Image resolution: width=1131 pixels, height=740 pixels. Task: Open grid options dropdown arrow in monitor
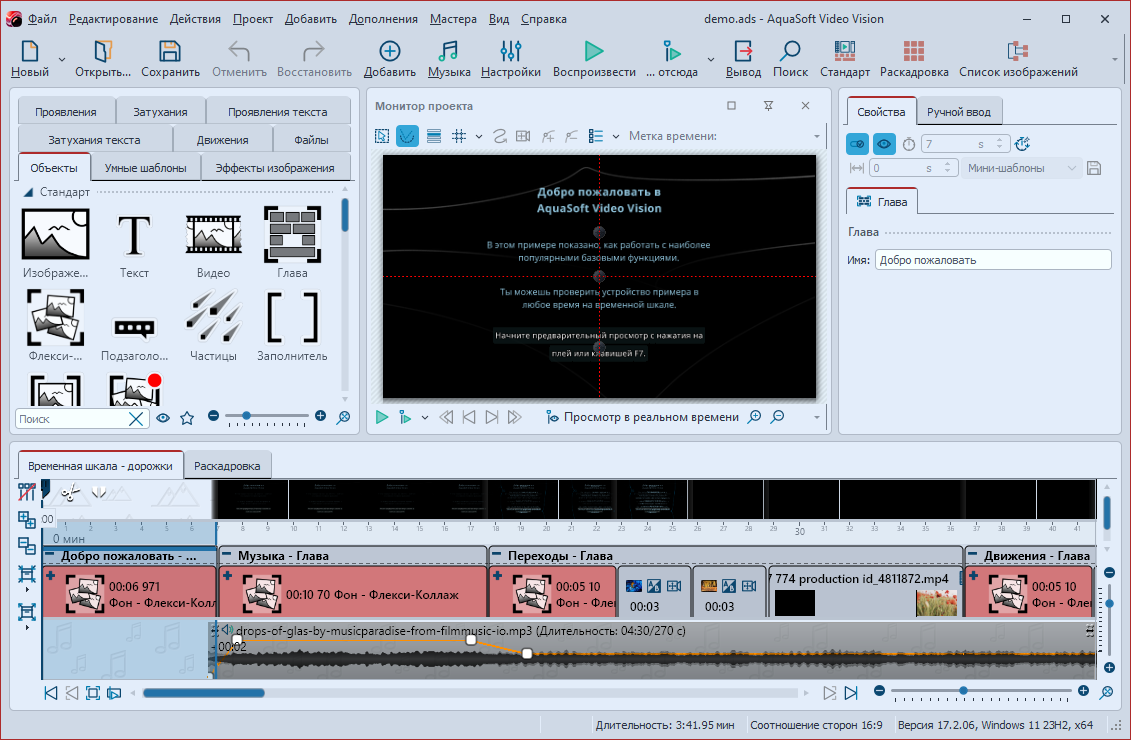478,136
